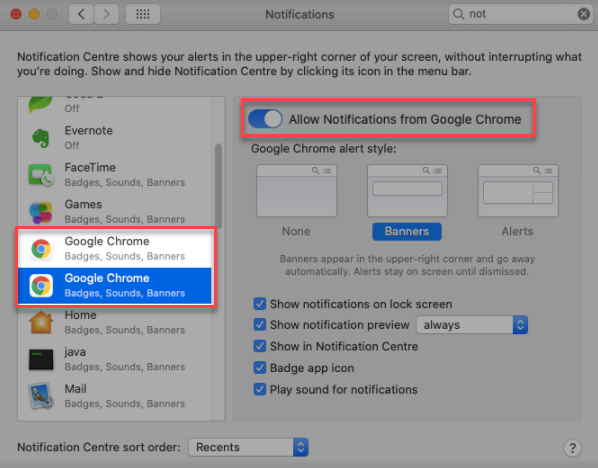Click the java terminal icon
Viewport: 598px width, 468px height.
pyautogui.click(x=41, y=360)
